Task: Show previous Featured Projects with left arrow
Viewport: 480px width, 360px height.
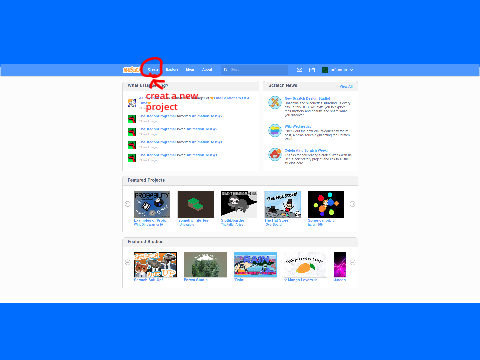Action: [x=127, y=204]
